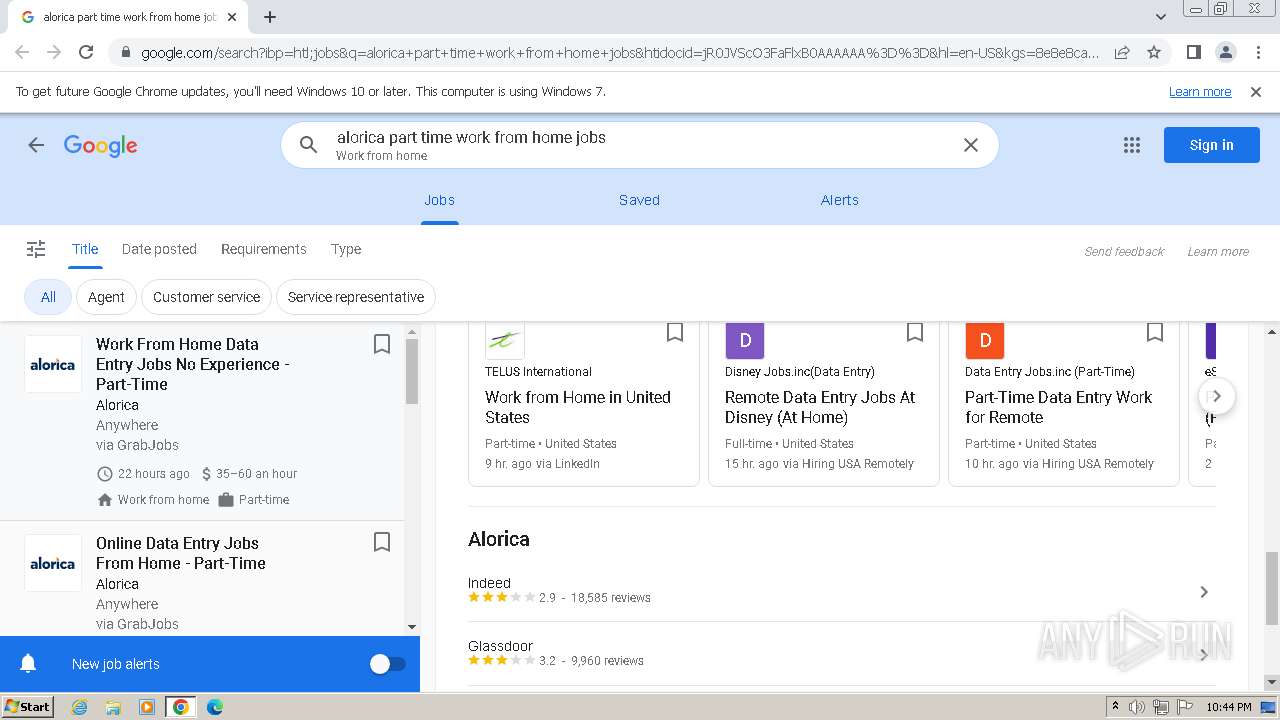1280x720 pixels.
Task: Bookmark this page with the star icon
Action: click(1154, 52)
